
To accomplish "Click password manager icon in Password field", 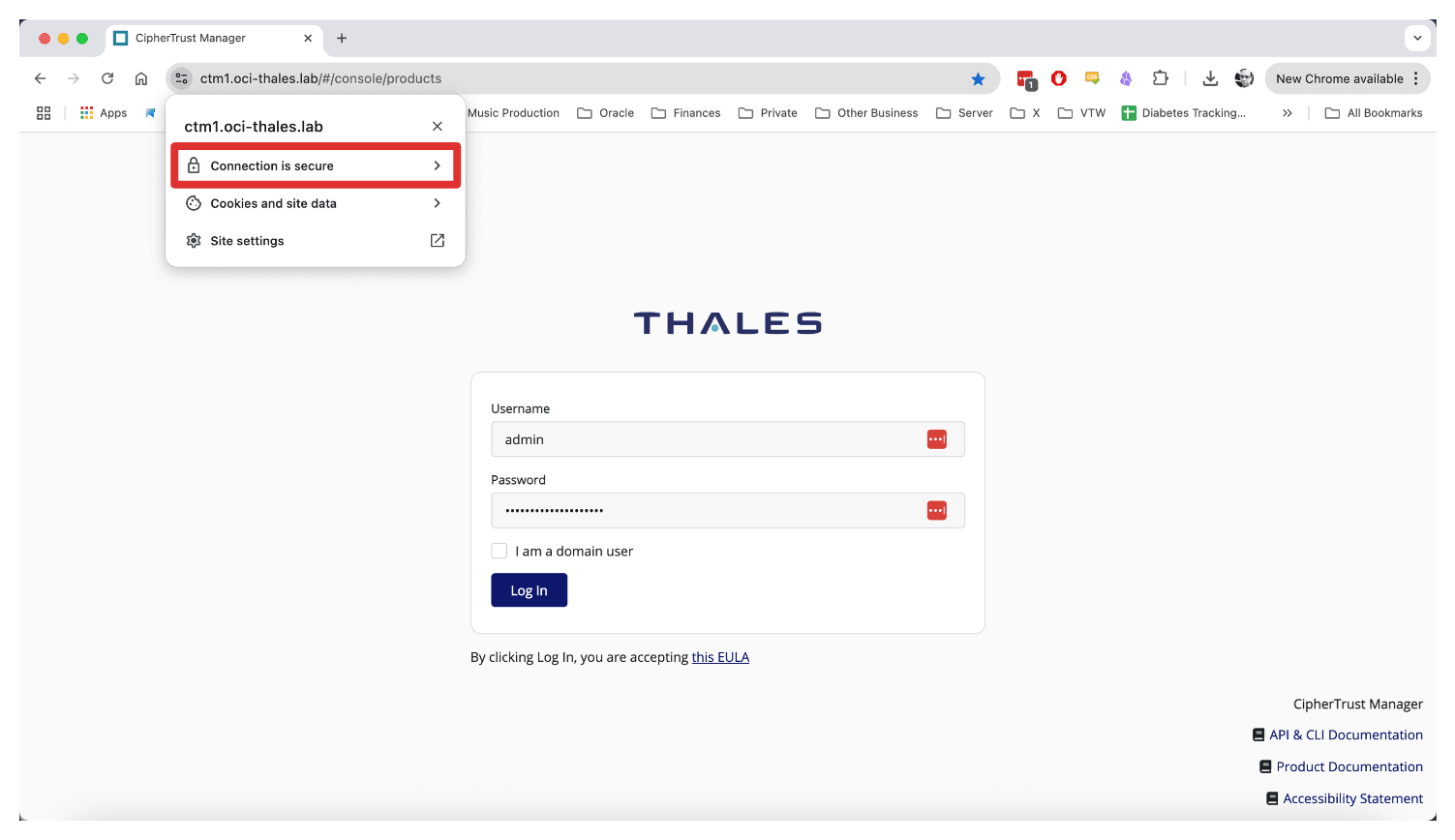I will pyautogui.click(x=937, y=510).
